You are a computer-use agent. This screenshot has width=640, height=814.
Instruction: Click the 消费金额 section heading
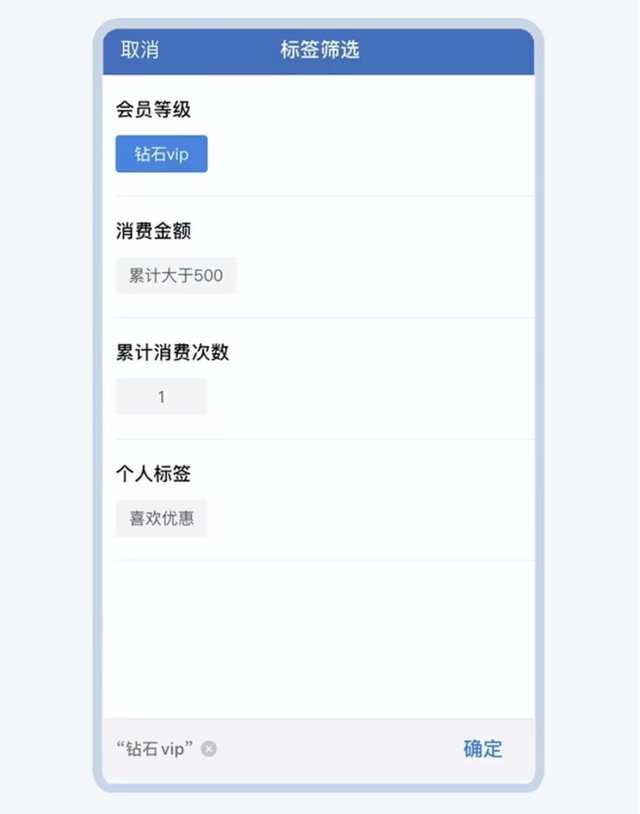tap(153, 231)
